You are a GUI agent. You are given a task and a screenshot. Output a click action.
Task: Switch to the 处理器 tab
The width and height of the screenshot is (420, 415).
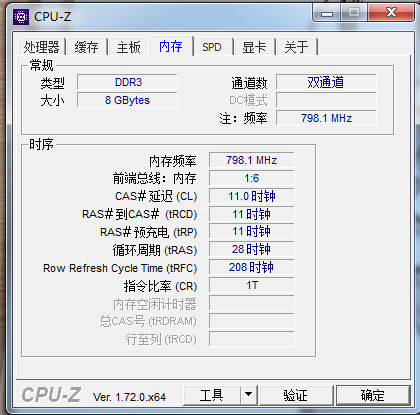pyautogui.click(x=41, y=47)
